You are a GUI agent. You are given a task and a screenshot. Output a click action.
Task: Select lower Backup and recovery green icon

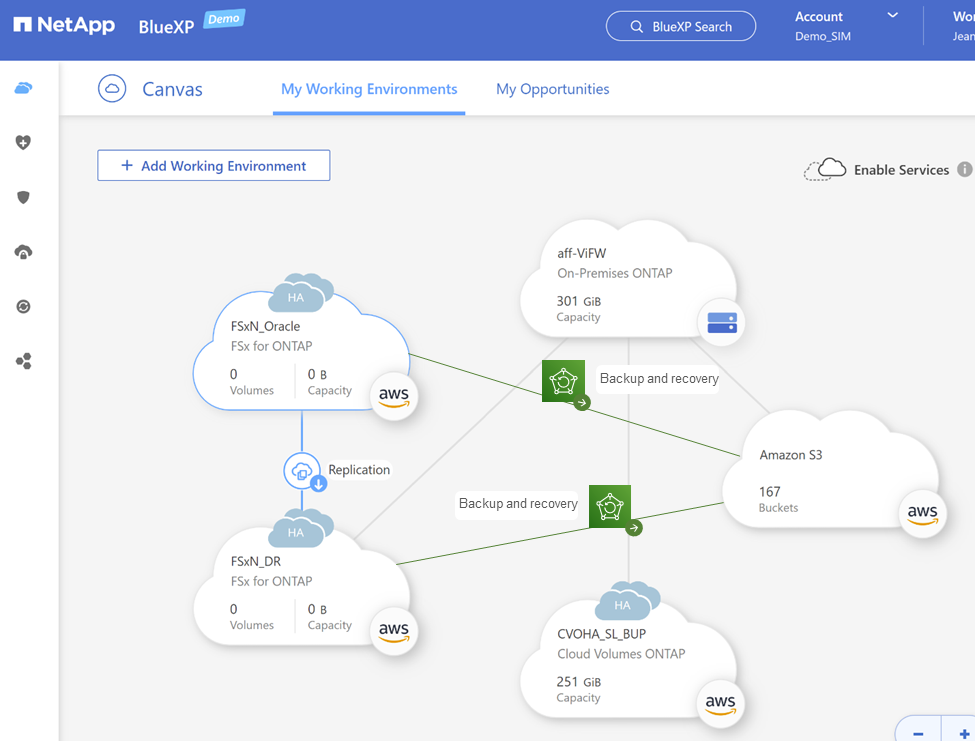click(x=610, y=506)
